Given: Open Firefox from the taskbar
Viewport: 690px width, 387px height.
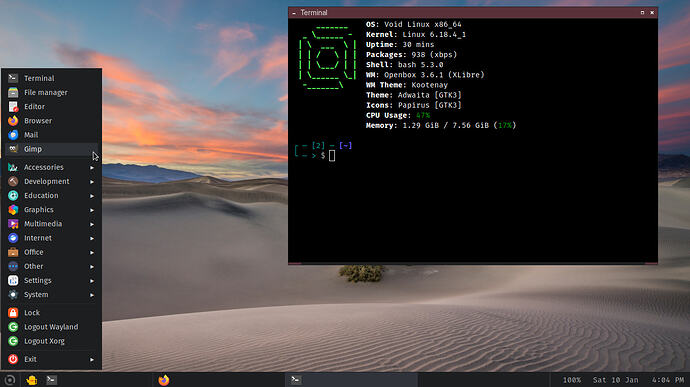Looking at the screenshot, I should tap(164, 380).
